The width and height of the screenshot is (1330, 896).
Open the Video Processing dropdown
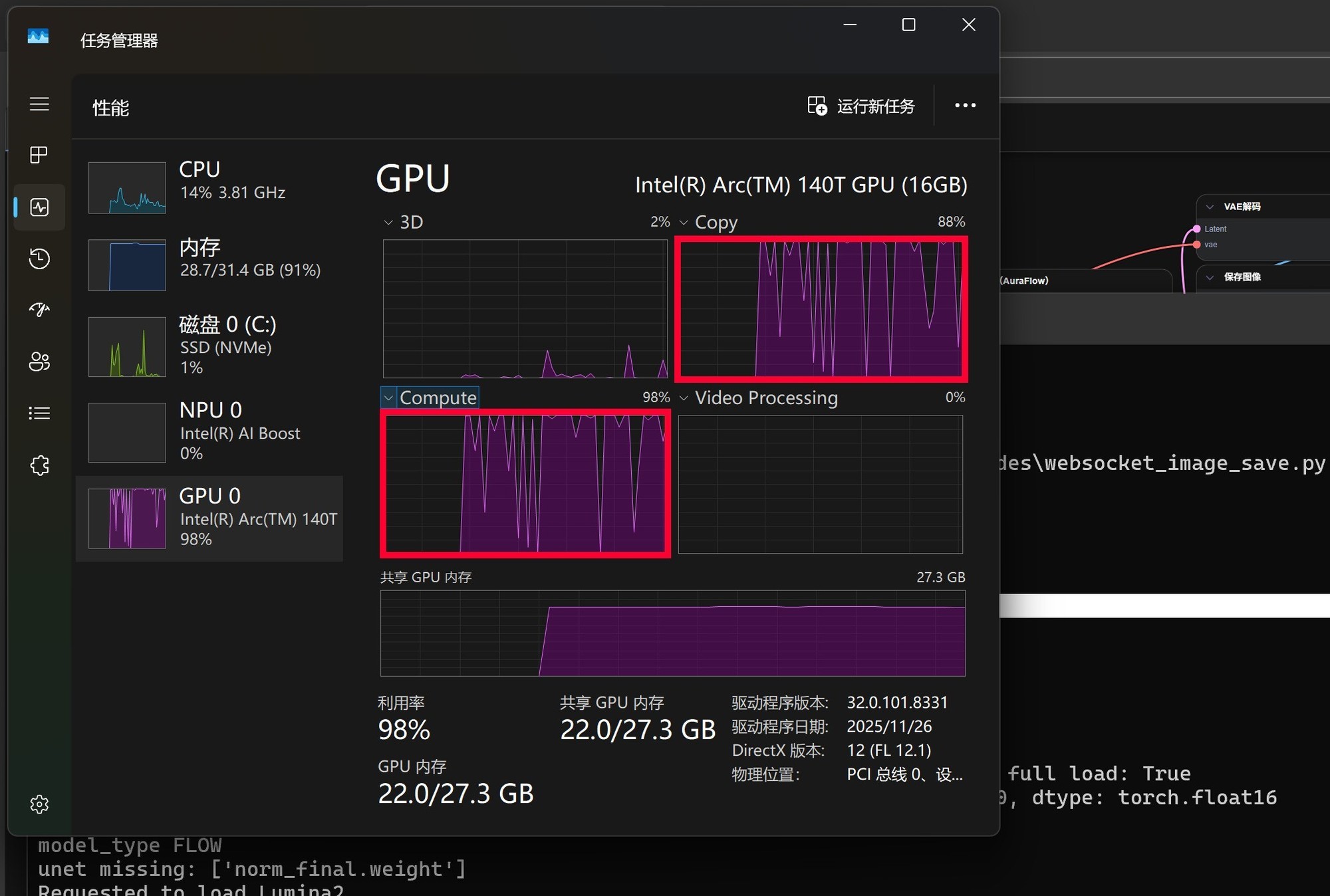(684, 397)
